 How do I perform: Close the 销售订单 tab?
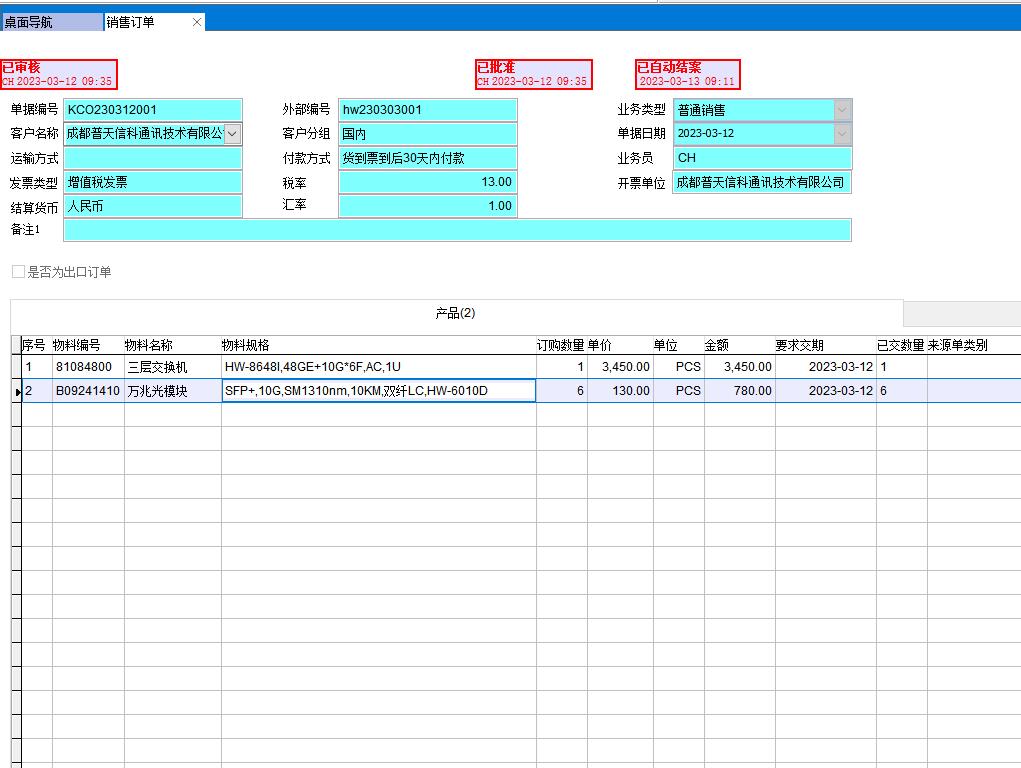pos(197,20)
